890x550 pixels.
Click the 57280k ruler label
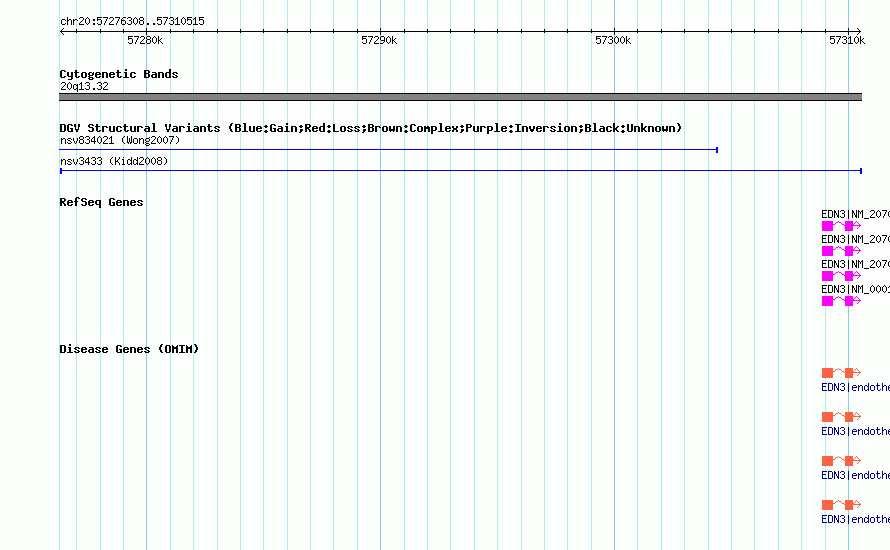tap(145, 40)
